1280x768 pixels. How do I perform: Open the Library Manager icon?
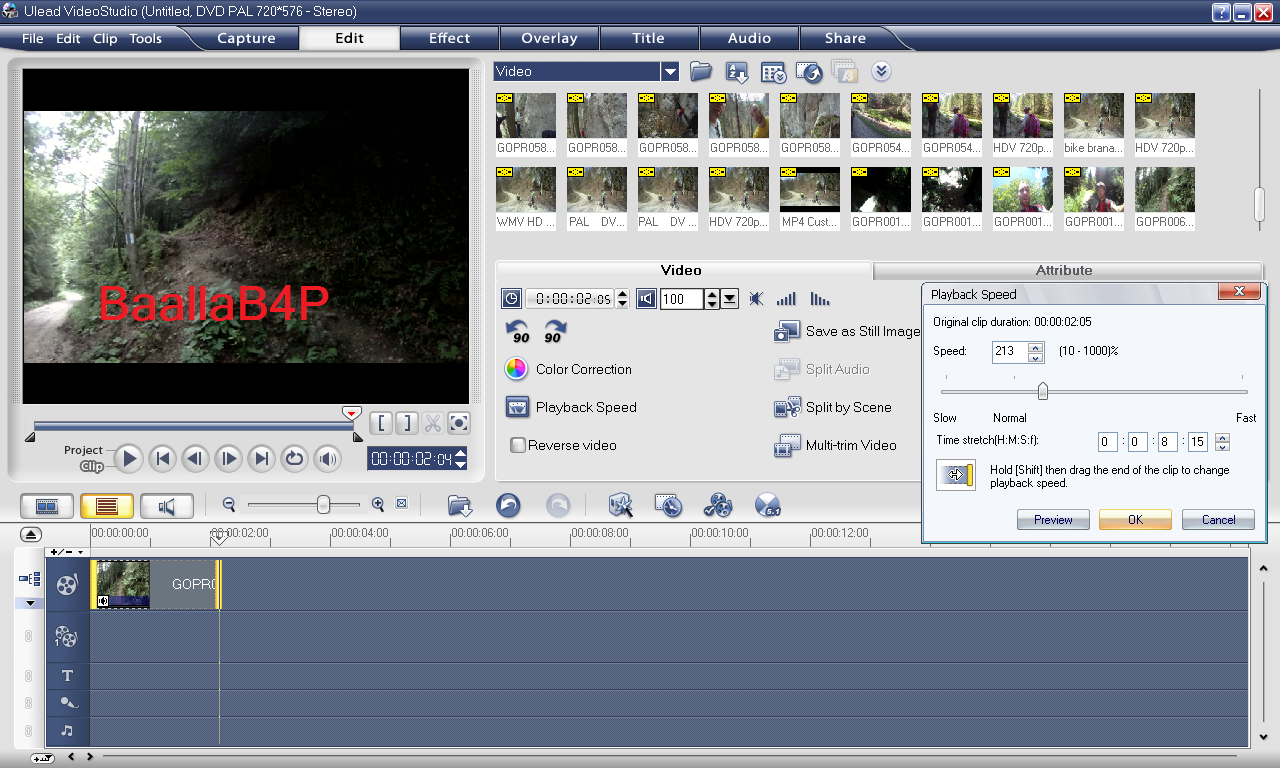pyautogui.click(x=773, y=72)
